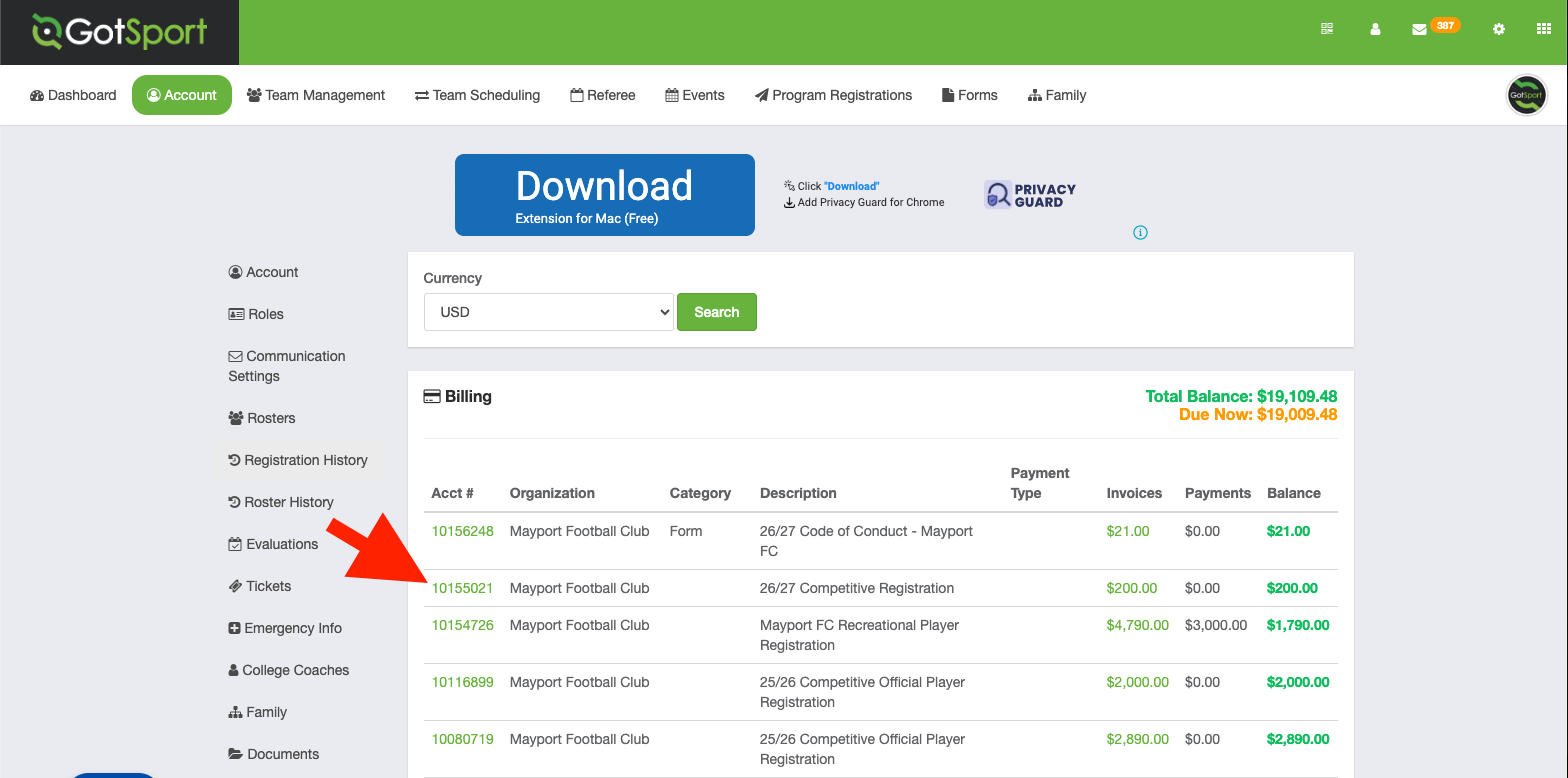1568x778 pixels.
Task: Click the Invoices column header
Action: (1134, 493)
